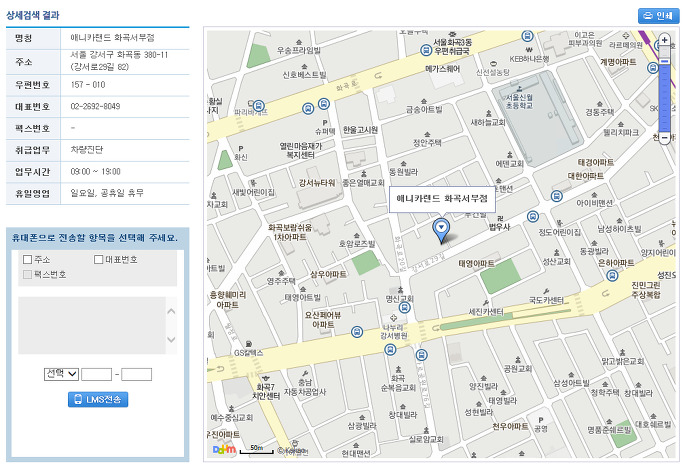Click the 일요일, 공휴일 휴무 holiday value

[x=107, y=193]
